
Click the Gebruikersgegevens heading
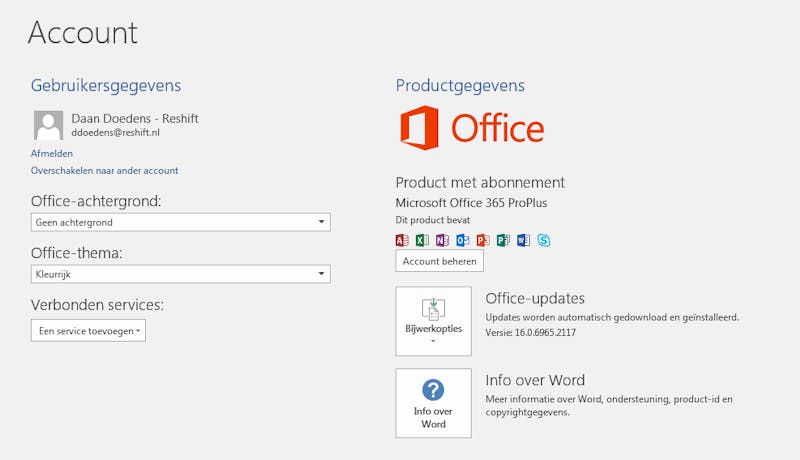click(106, 85)
